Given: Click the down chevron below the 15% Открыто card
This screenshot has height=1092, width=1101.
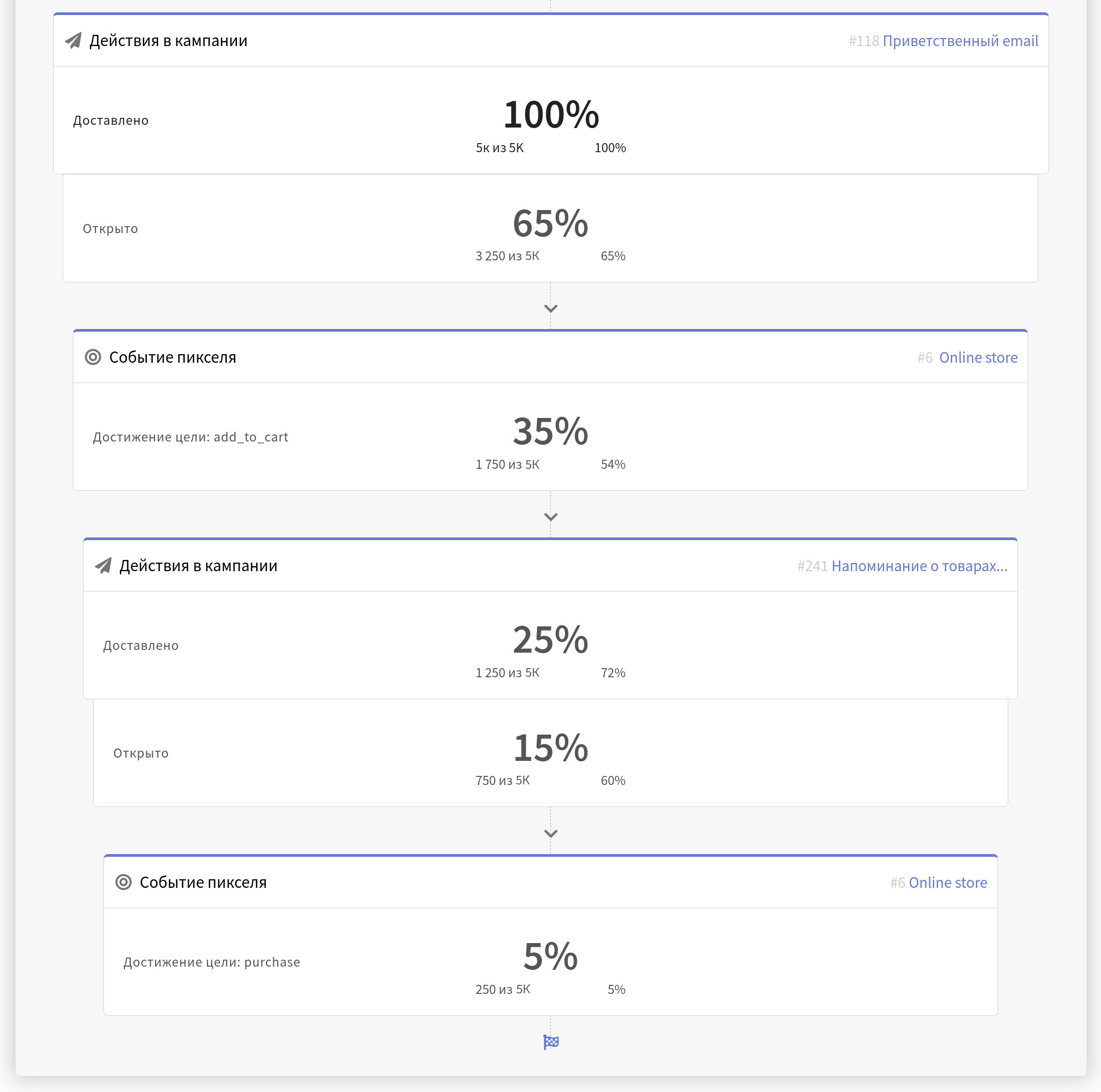Looking at the screenshot, I should [550, 833].
